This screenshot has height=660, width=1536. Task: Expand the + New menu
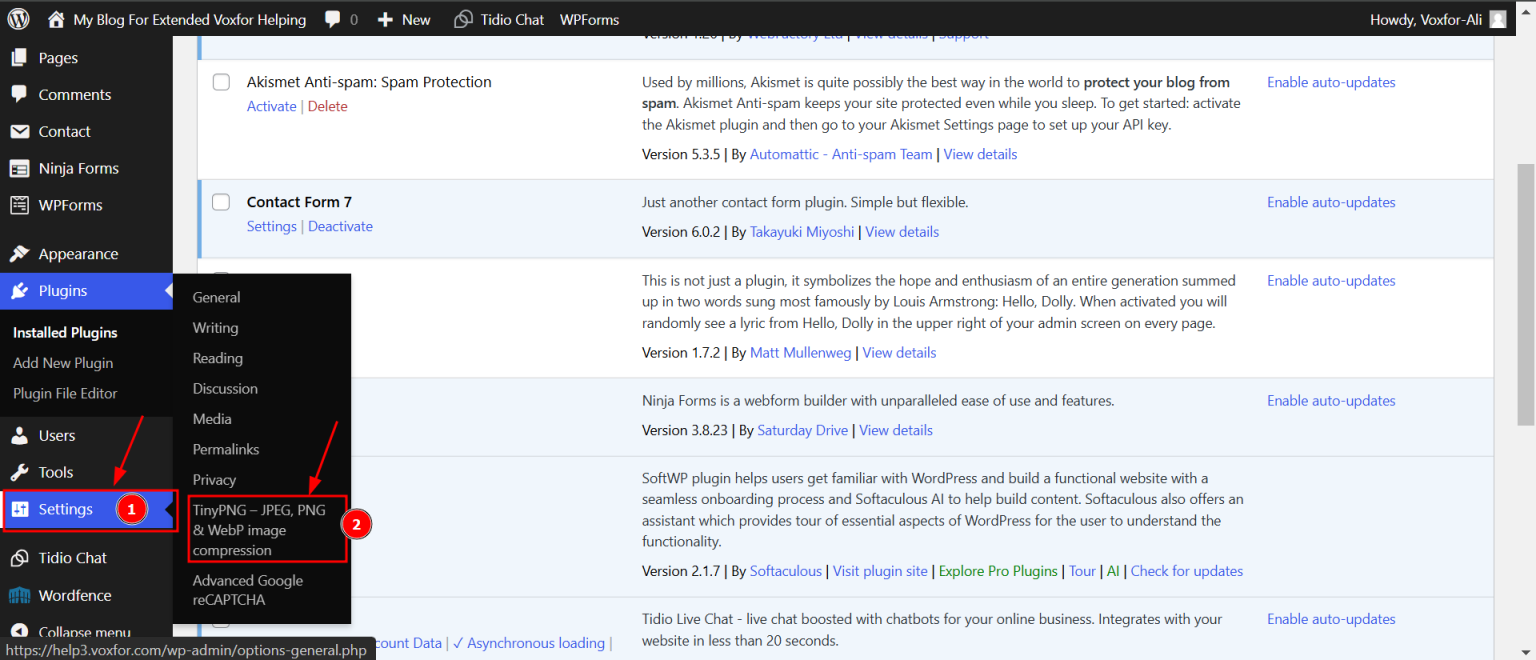[x=404, y=18]
